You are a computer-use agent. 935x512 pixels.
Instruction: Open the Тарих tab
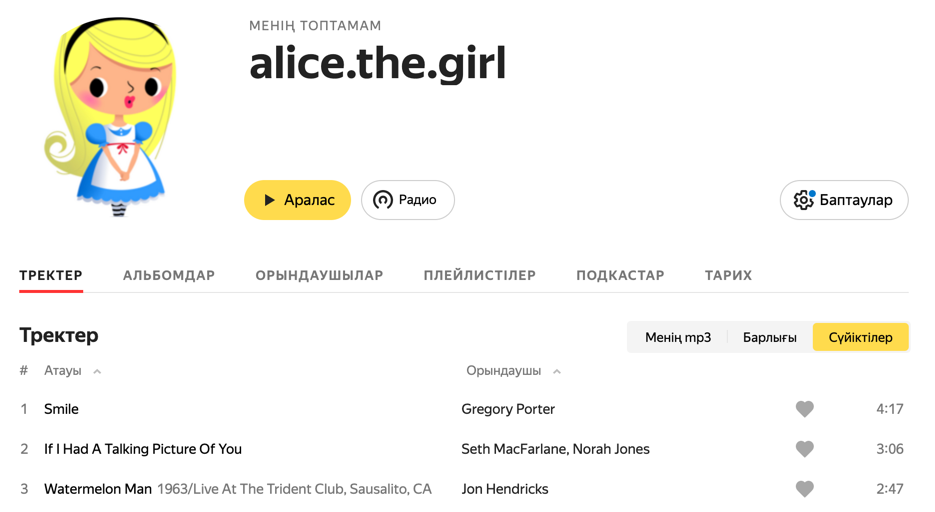728,275
